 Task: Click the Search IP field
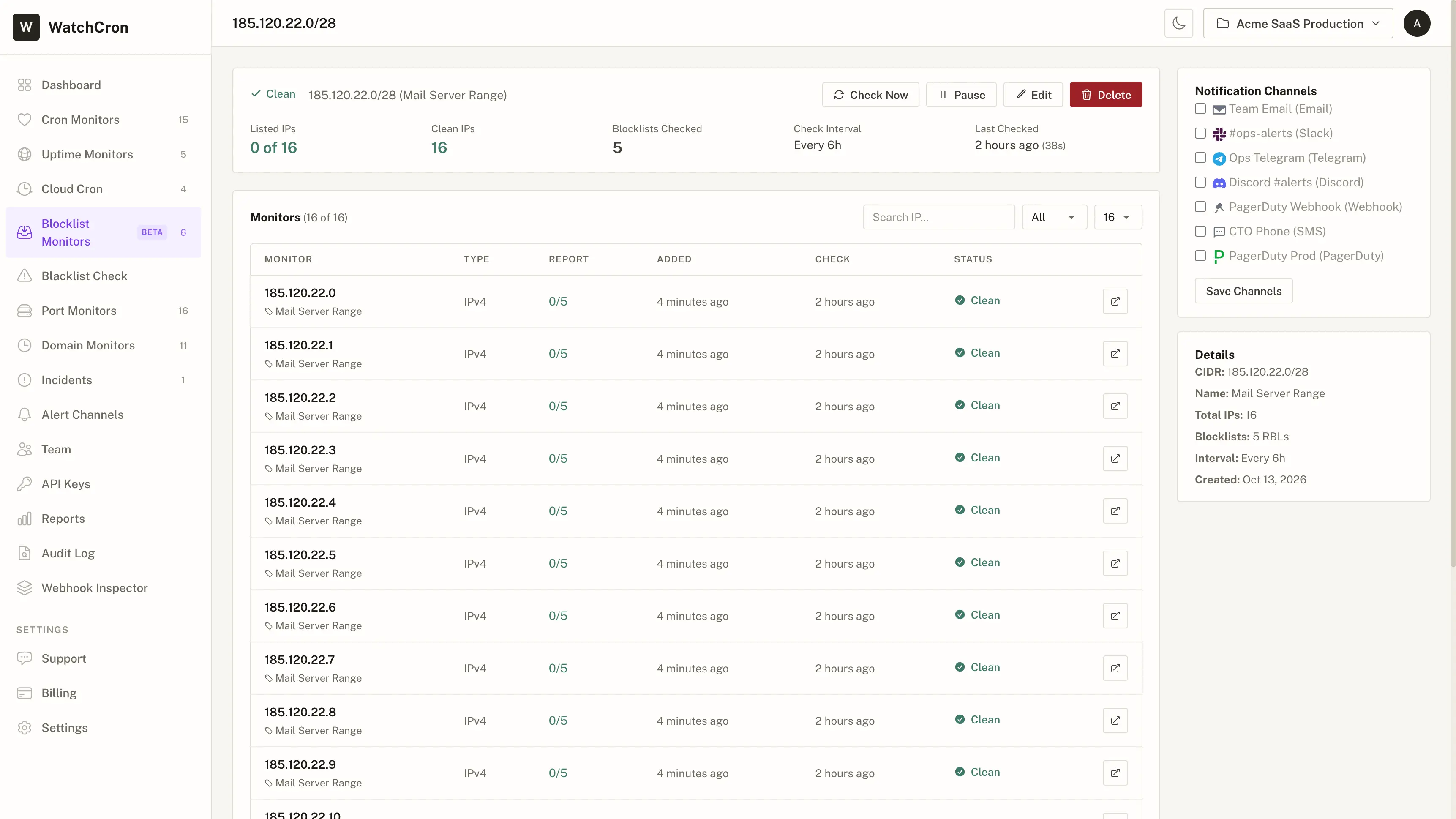(x=939, y=217)
